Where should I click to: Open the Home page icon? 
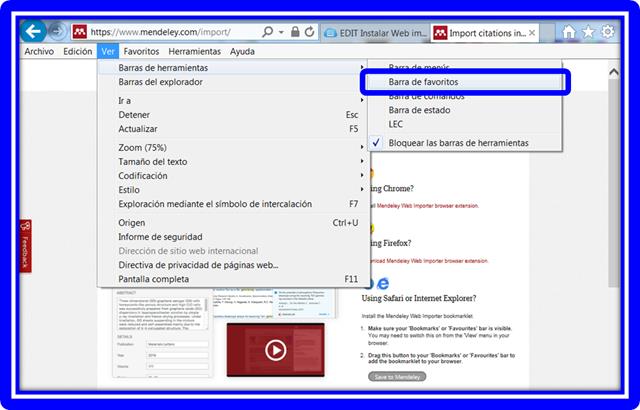[x=569, y=32]
